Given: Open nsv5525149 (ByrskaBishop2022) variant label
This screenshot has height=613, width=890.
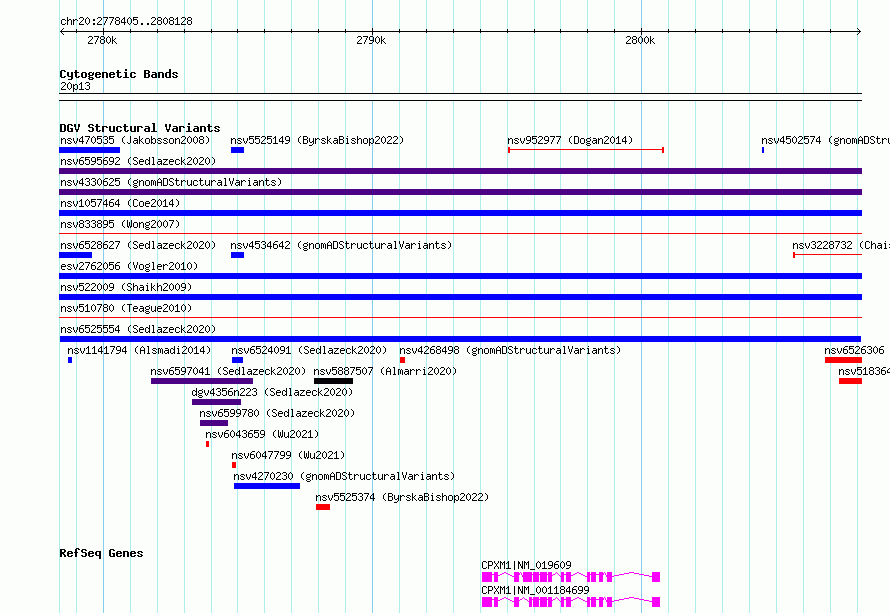Looking at the screenshot, I should 317,140.
